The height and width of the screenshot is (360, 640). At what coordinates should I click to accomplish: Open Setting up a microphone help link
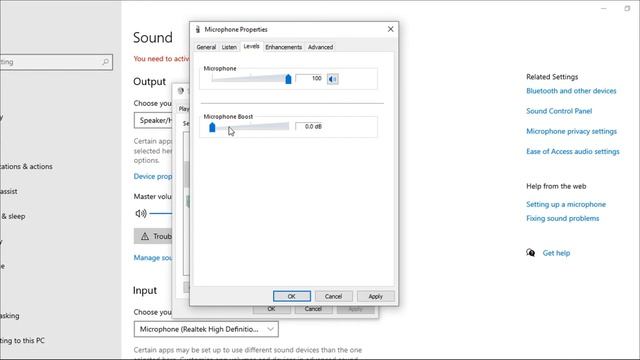click(566, 204)
